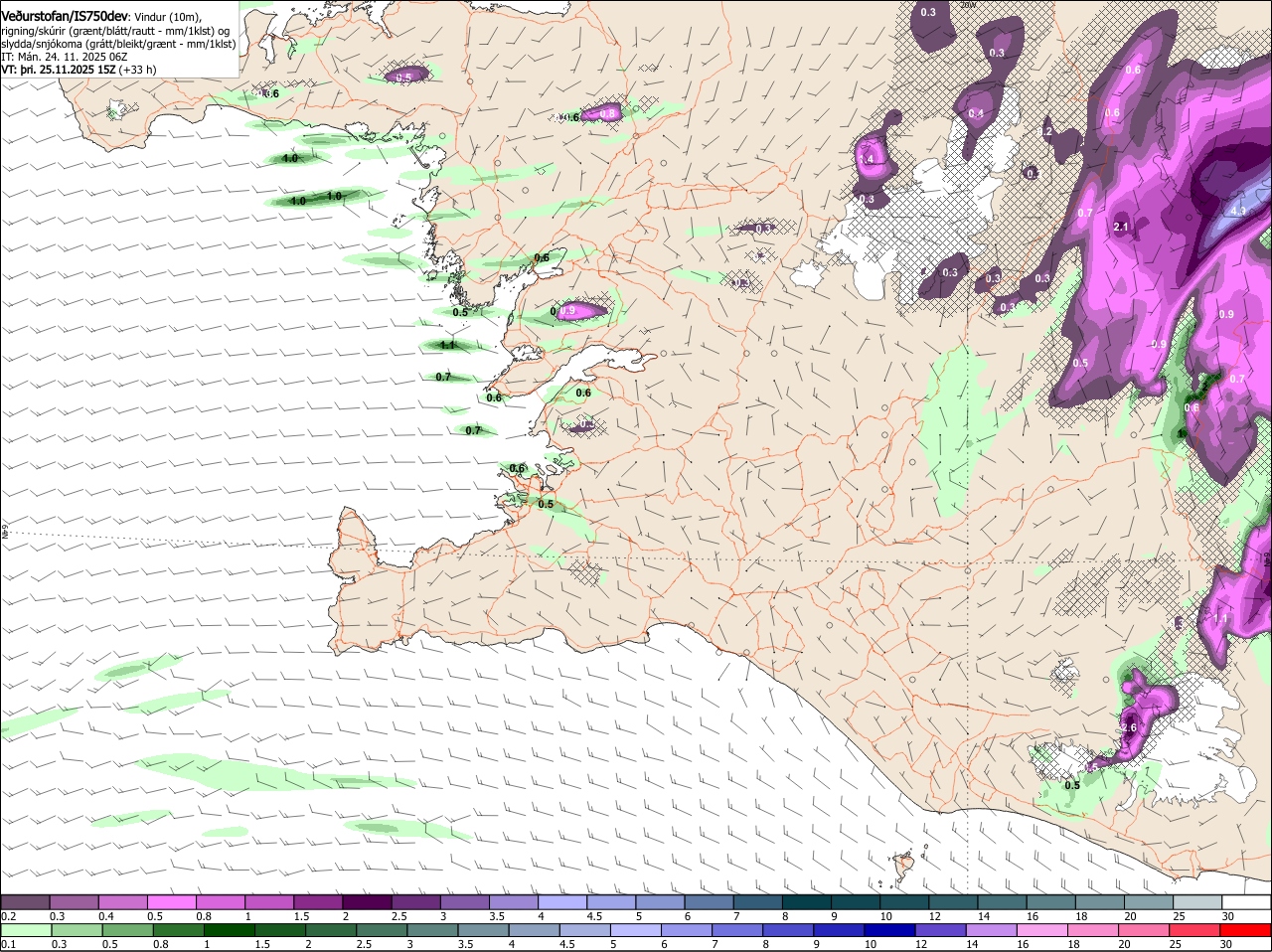Pick top-row pale grey swatch between 25 and 30
Screen dimensions: 1272x952
tap(1197, 902)
